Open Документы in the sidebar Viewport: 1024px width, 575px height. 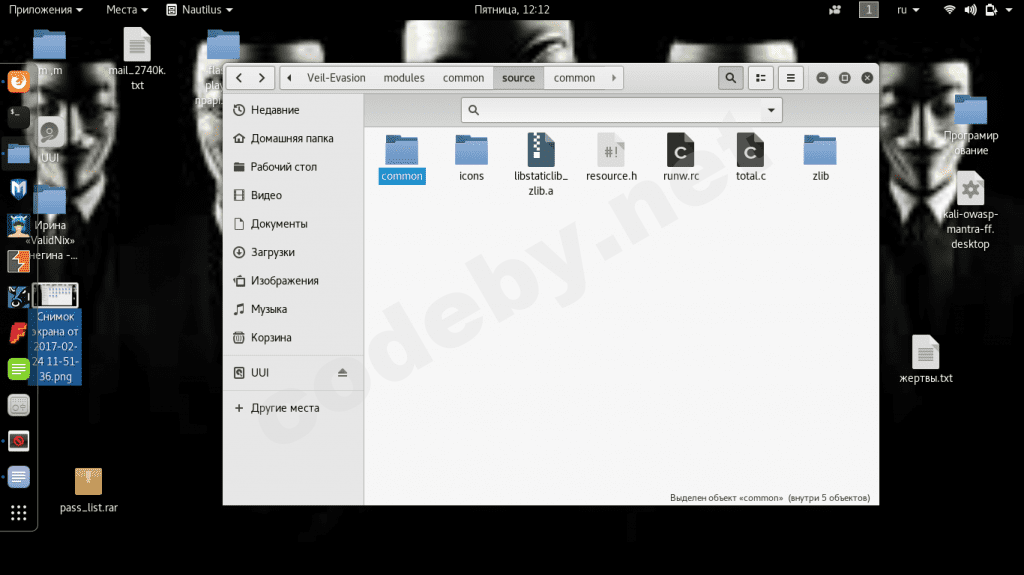tap(293, 223)
